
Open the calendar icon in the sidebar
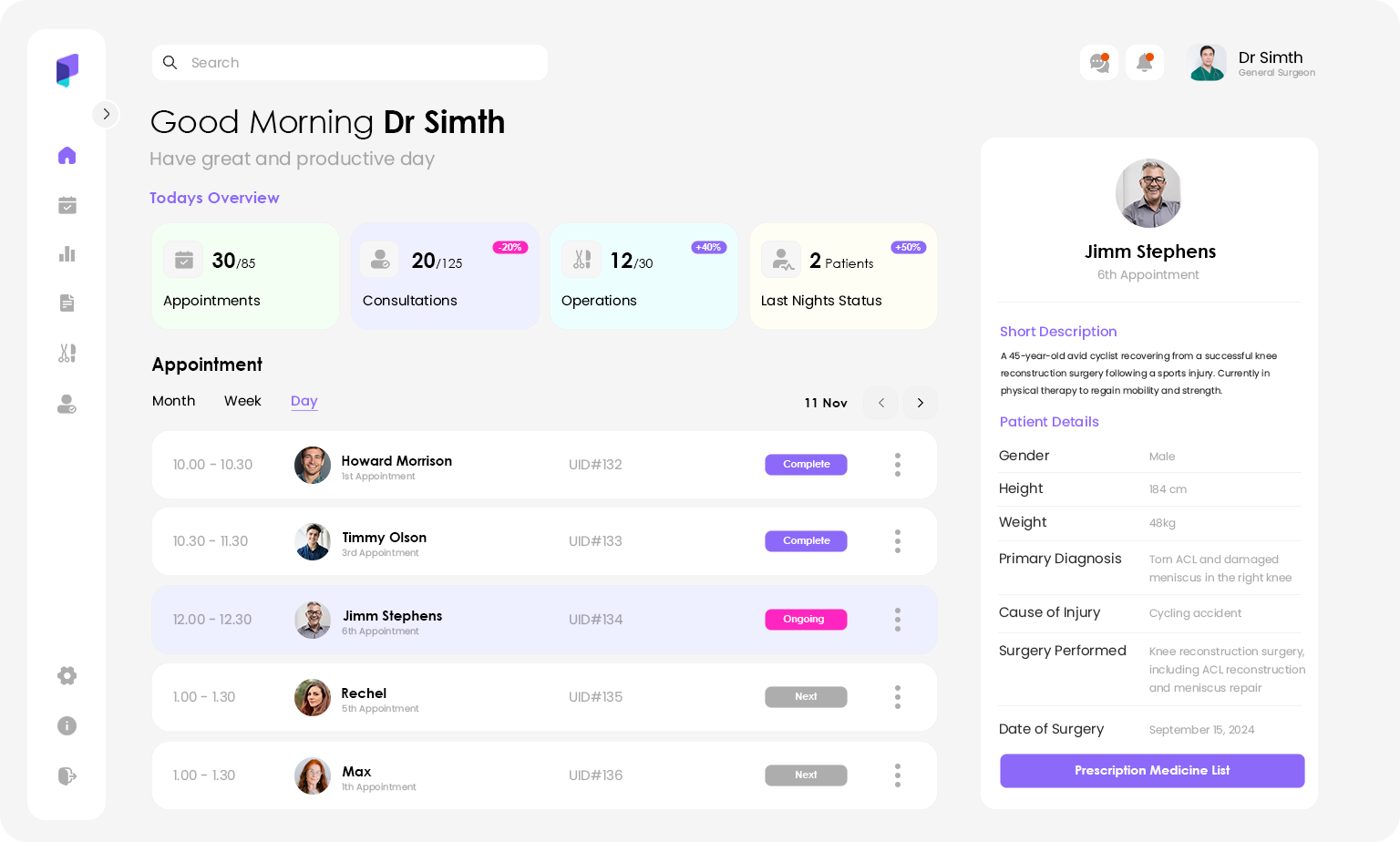(x=67, y=205)
